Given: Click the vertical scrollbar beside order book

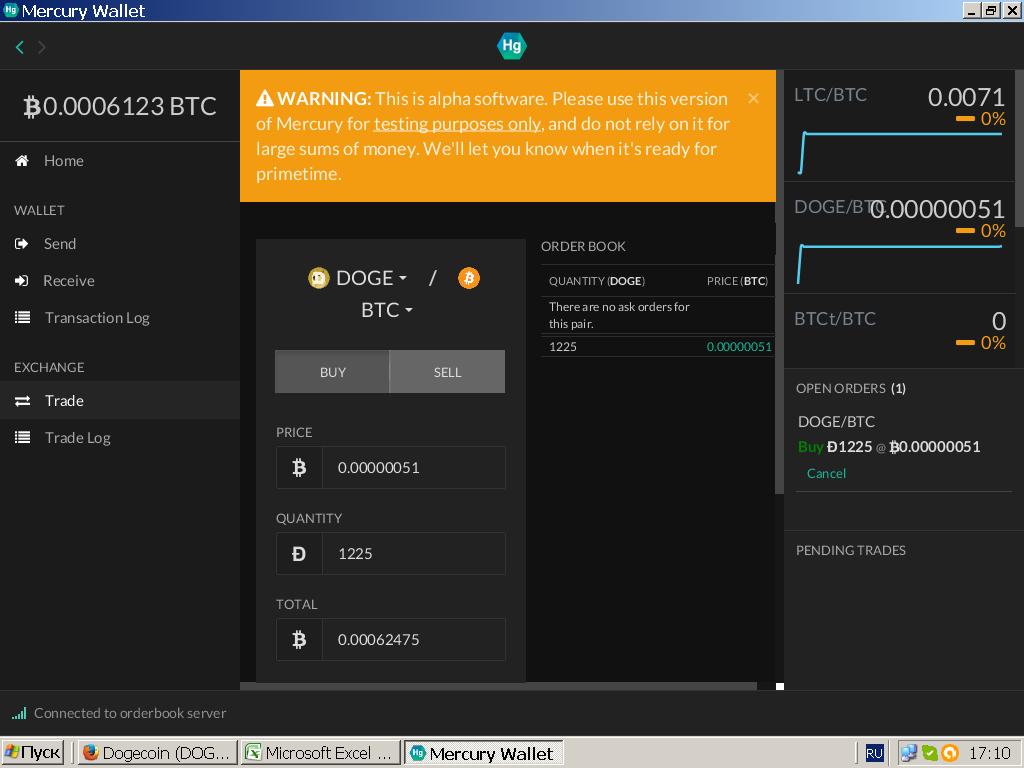Looking at the screenshot, I should (x=779, y=282).
